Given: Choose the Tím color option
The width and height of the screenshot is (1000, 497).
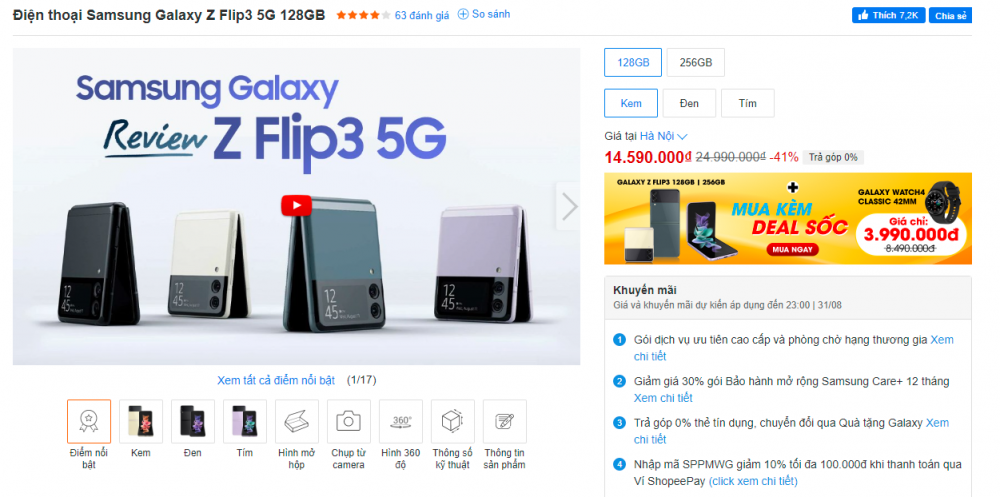Looking at the screenshot, I should (x=747, y=103).
